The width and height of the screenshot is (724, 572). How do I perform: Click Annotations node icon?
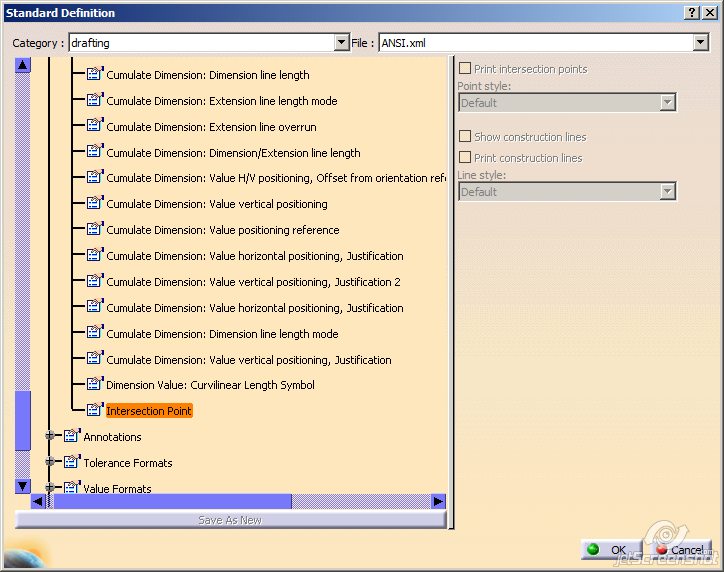pyautogui.click(x=72, y=435)
